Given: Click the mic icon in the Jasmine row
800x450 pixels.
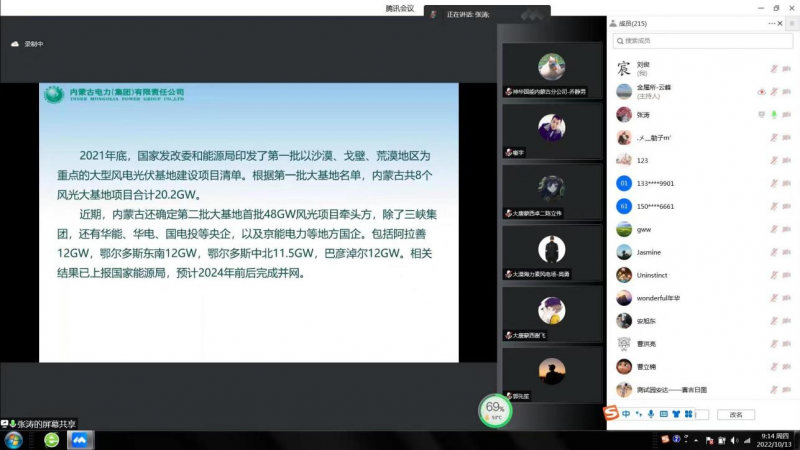Looking at the screenshot, I should click(774, 252).
